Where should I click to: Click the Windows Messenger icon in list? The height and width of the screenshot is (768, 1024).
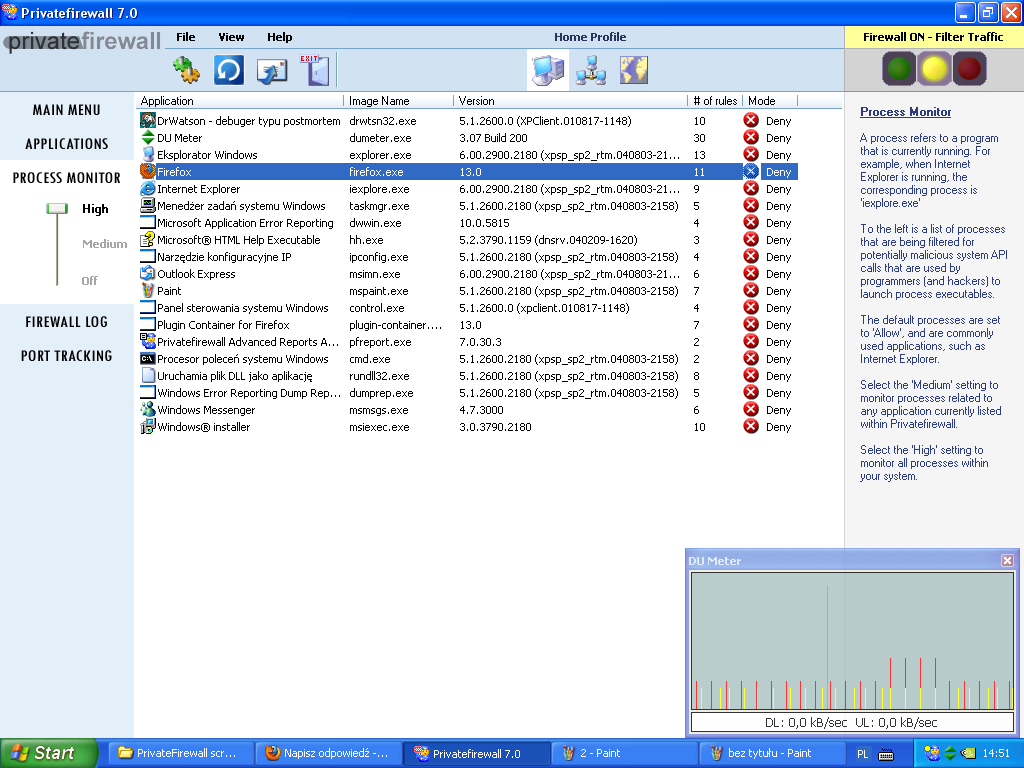(x=148, y=409)
